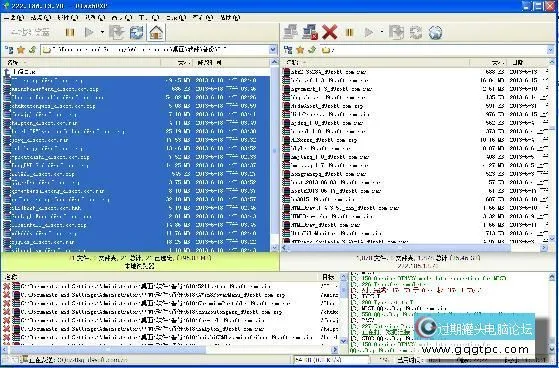Start queue transfer from local toolbar

89,33
